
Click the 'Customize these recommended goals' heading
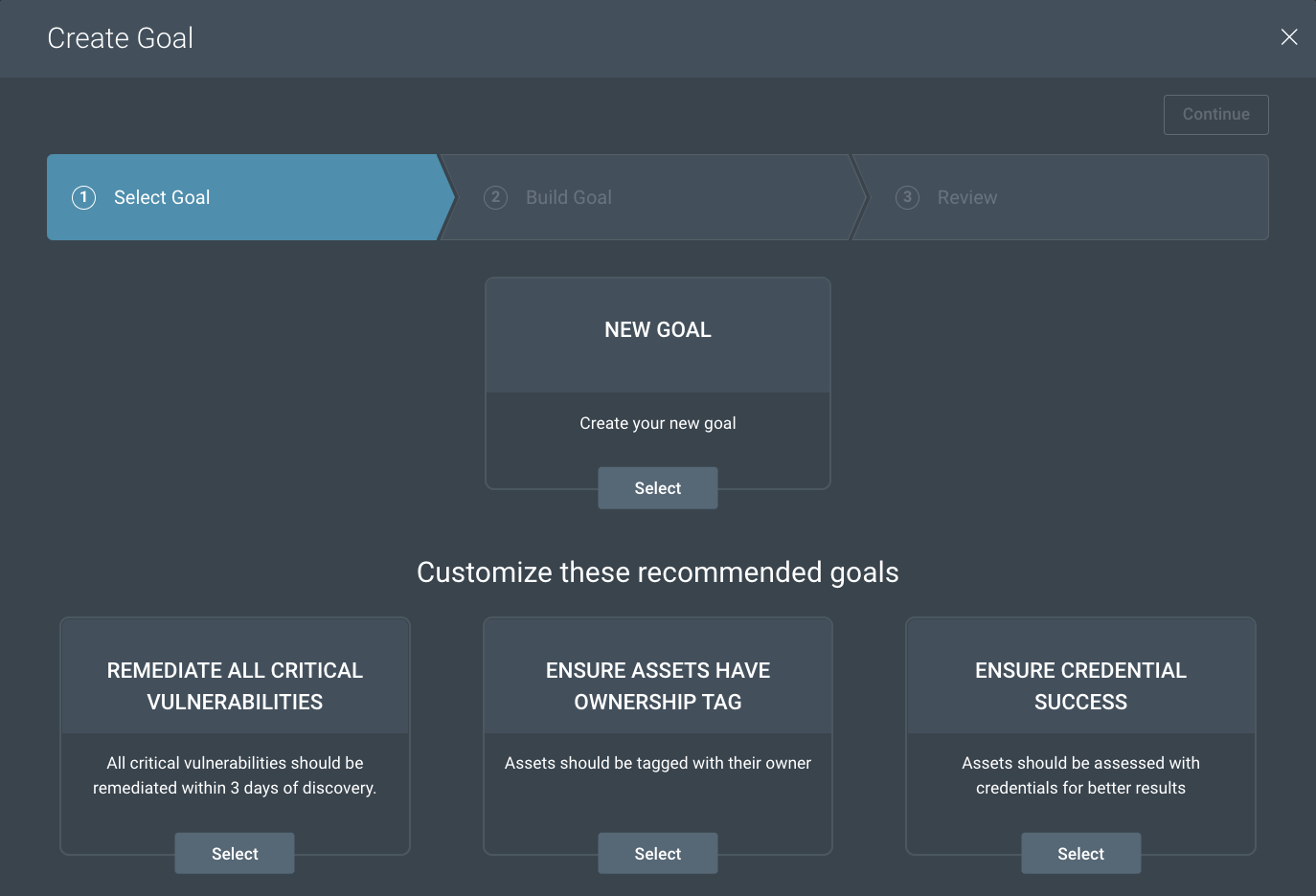[x=658, y=572]
